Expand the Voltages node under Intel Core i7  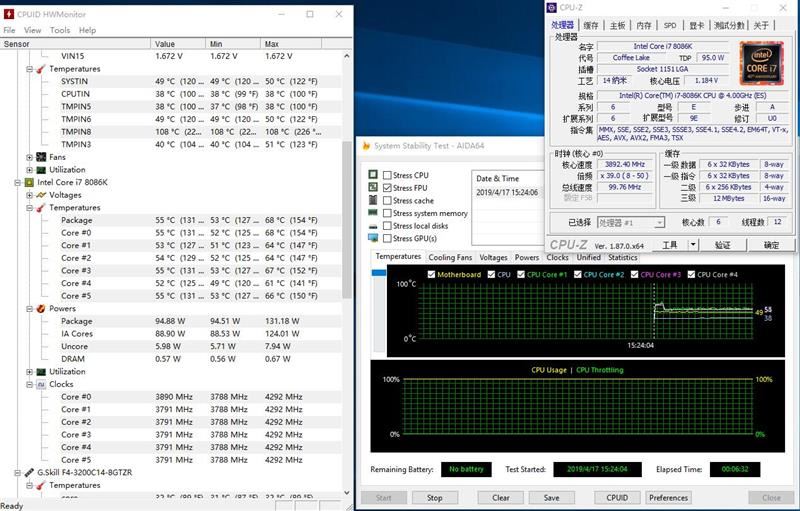pos(29,195)
